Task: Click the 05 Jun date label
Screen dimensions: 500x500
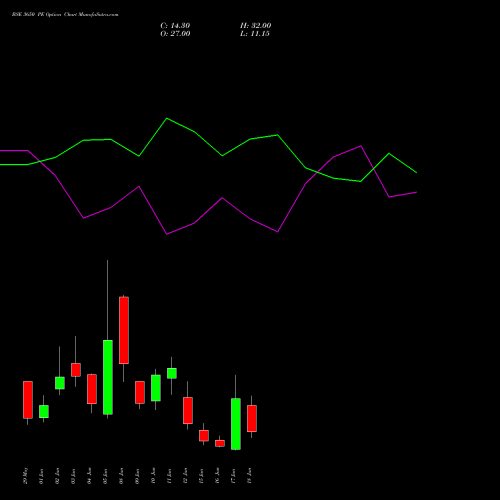Action: point(106,476)
